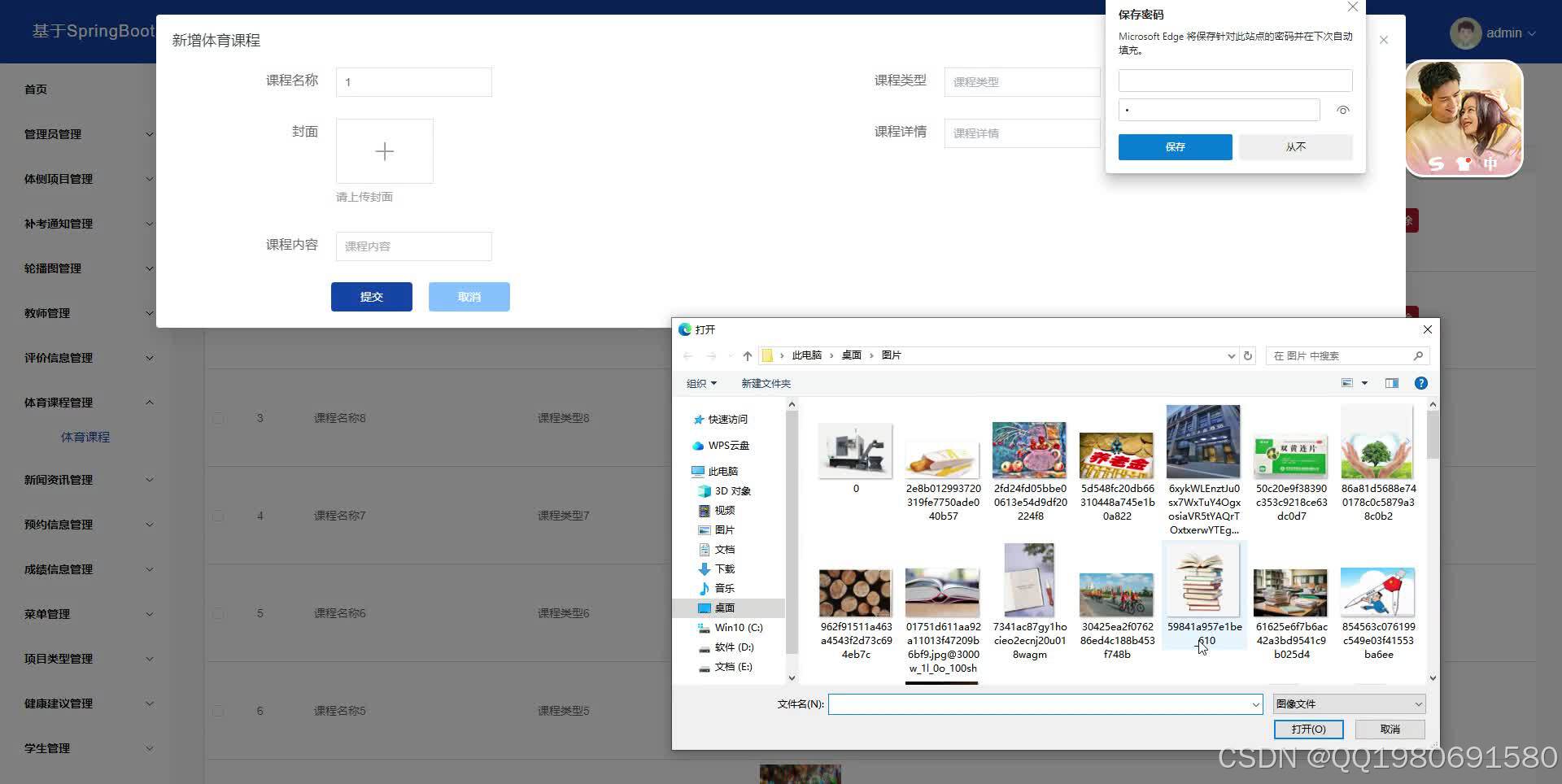Click the 新建文件夹 button to create a folder
1562x784 pixels.
(x=765, y=383)
